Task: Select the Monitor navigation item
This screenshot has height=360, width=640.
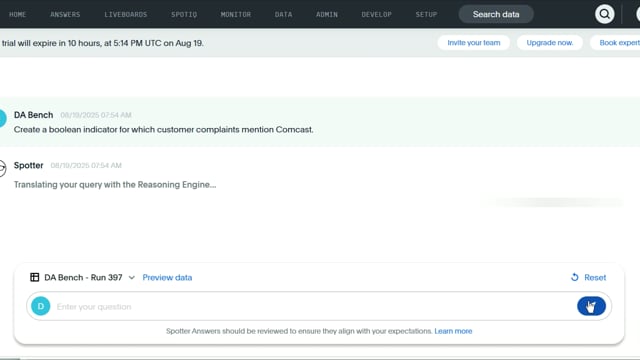Action: click(236, 14)
